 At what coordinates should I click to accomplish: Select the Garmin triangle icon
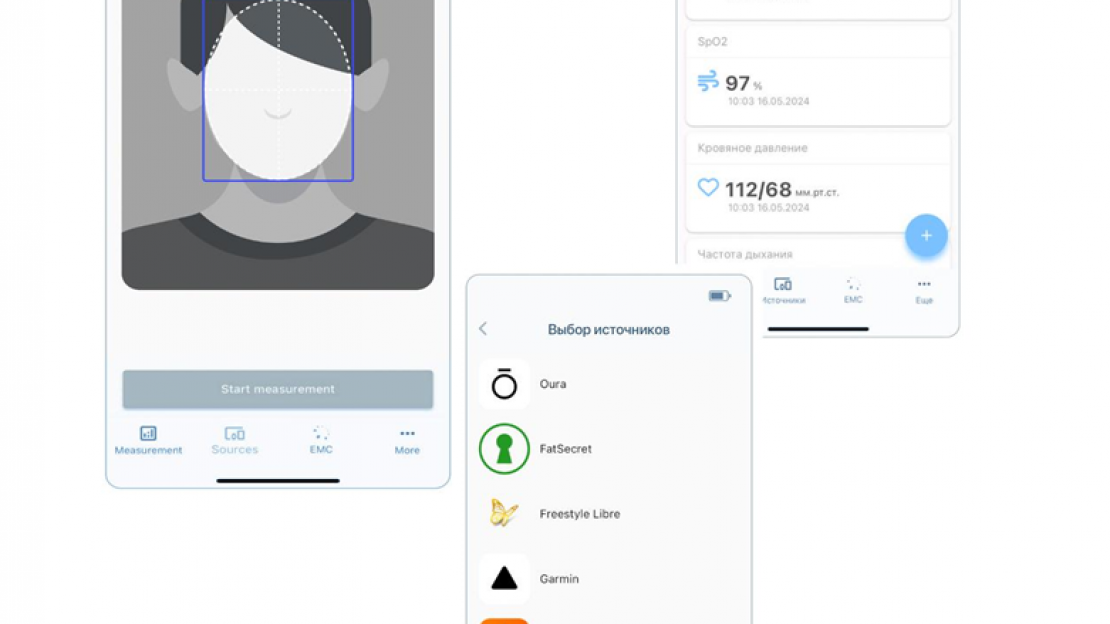[x=504, y=579]
